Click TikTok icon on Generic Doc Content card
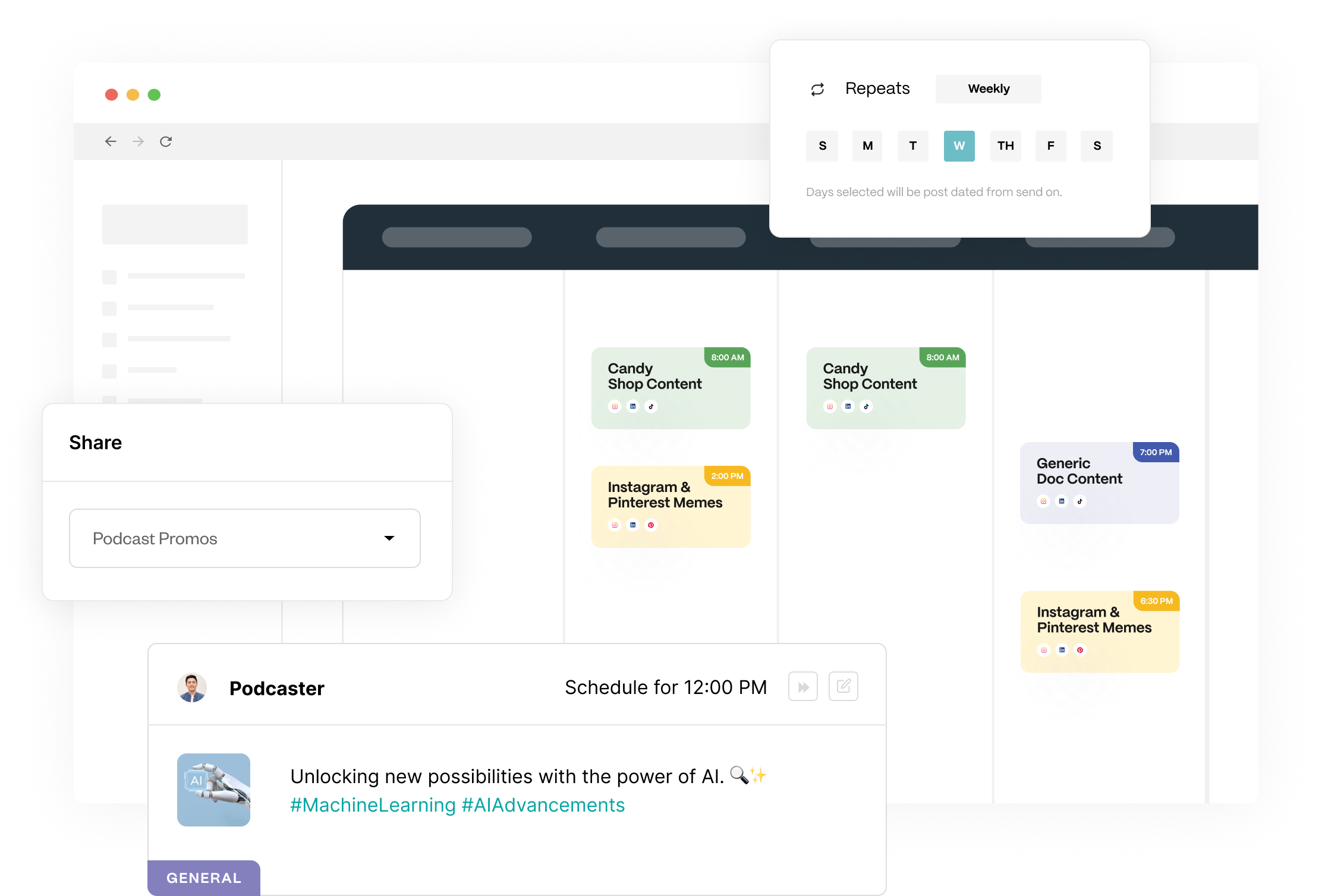 click(x=1080, y=501)
